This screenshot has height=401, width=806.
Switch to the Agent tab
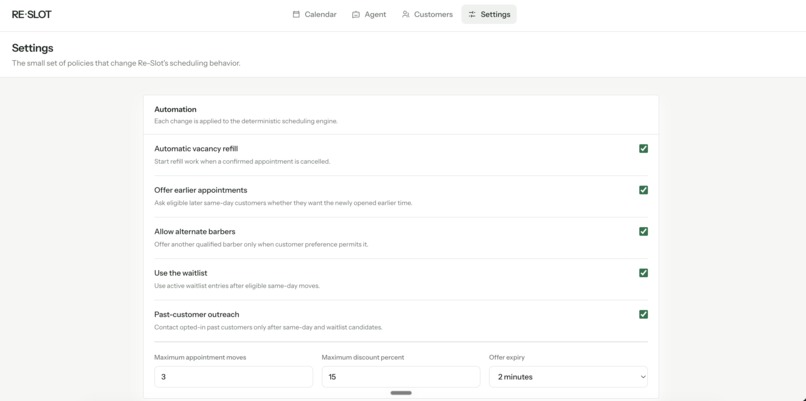tap(369, 14)
